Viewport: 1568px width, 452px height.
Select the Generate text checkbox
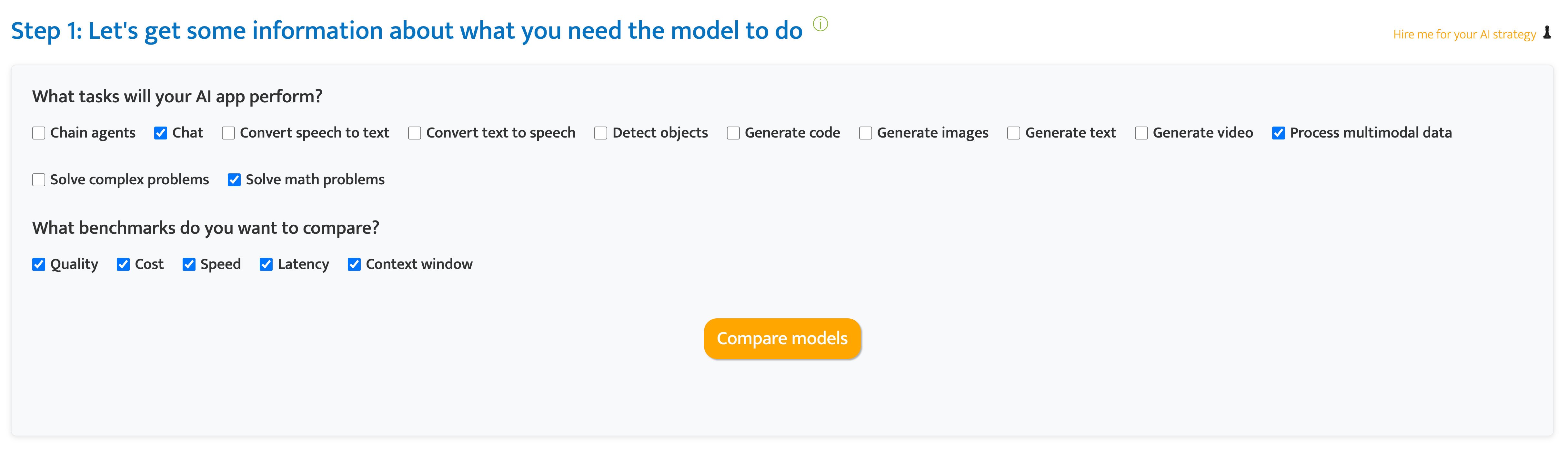(x=1013, y=133)
